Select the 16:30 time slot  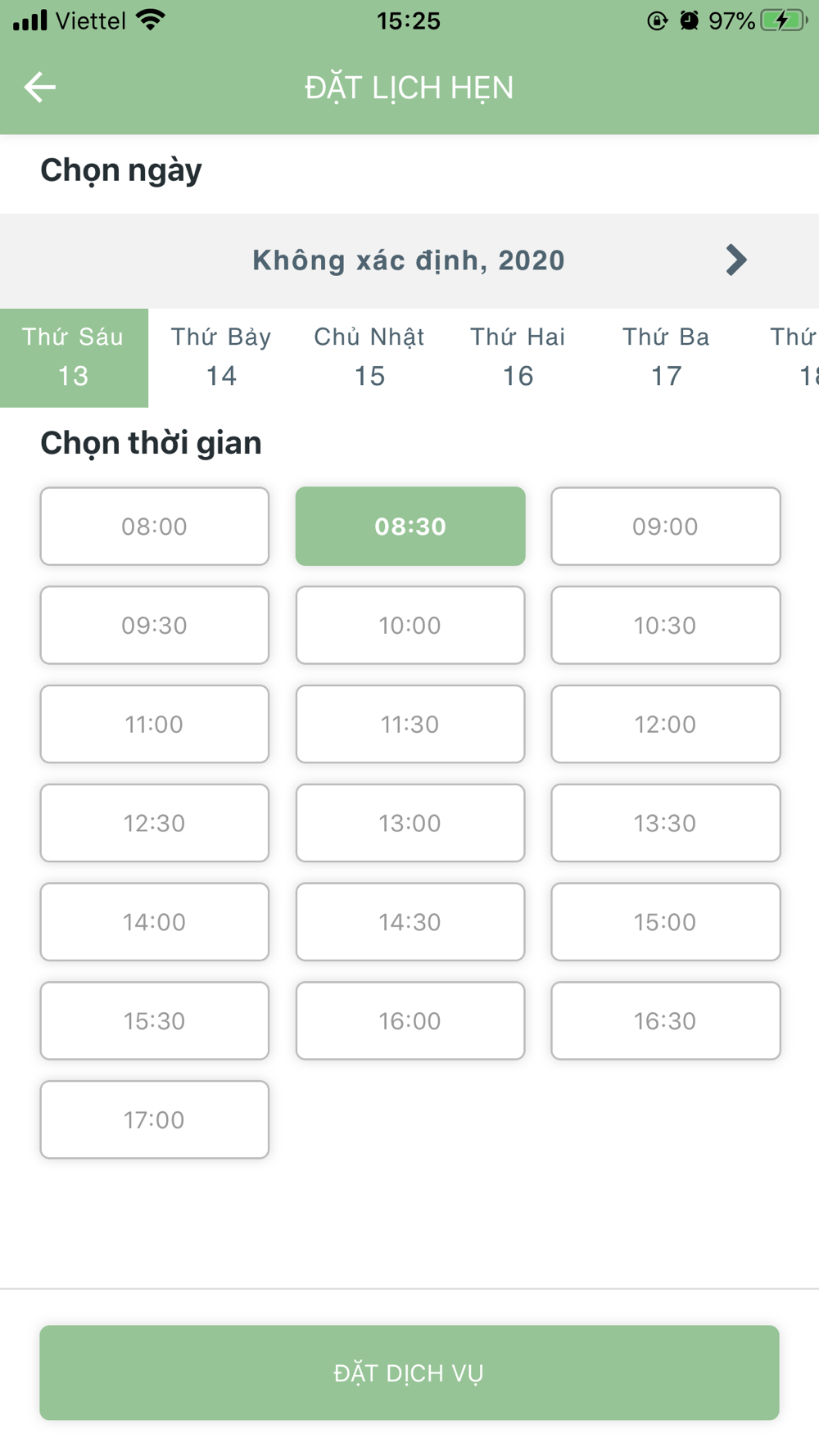[x=666, y=1020]
